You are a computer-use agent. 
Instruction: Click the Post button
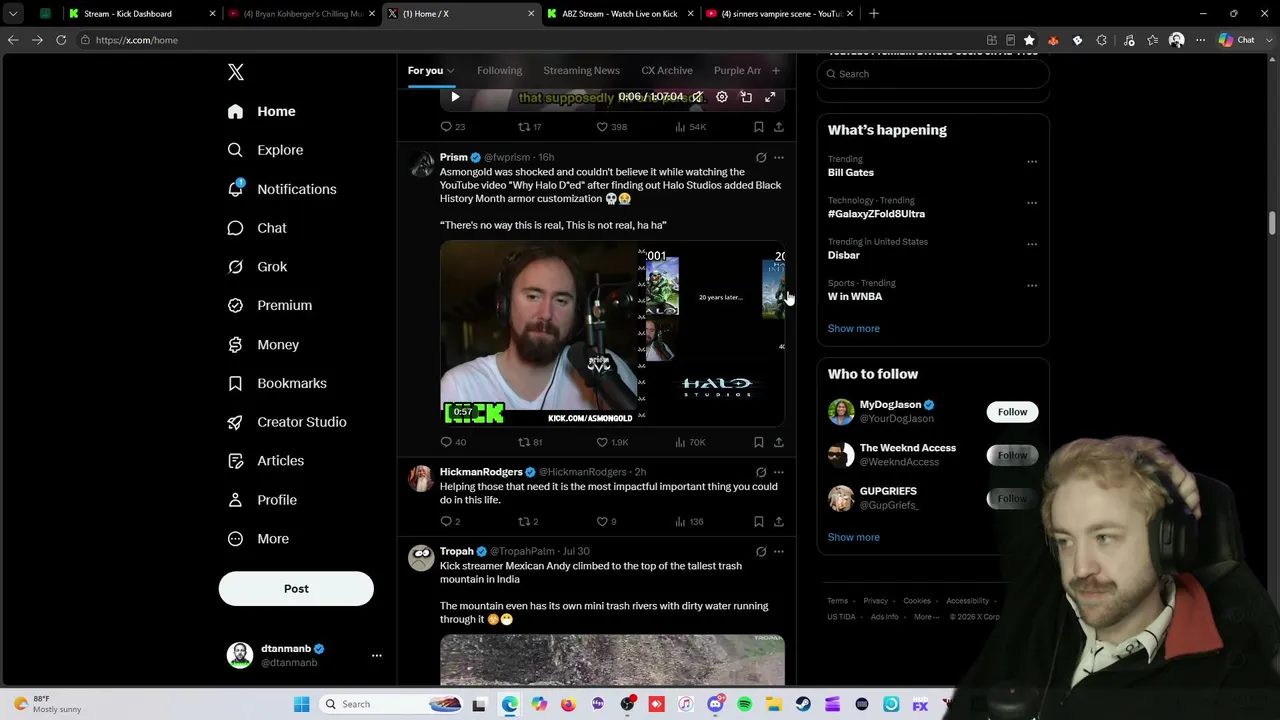tap(296, 589)
